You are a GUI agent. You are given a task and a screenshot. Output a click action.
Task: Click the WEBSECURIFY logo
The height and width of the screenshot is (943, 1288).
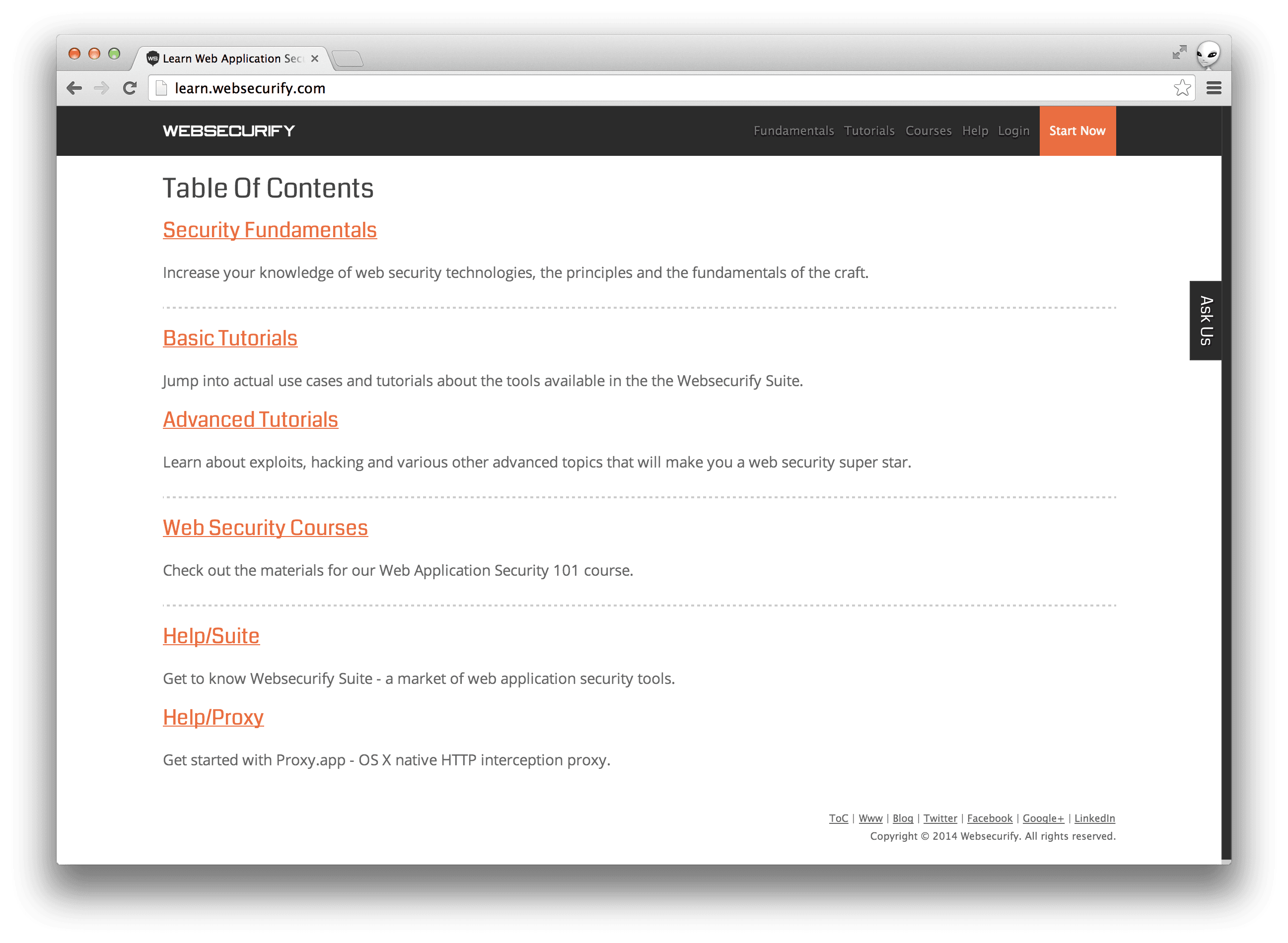(229, 131)
